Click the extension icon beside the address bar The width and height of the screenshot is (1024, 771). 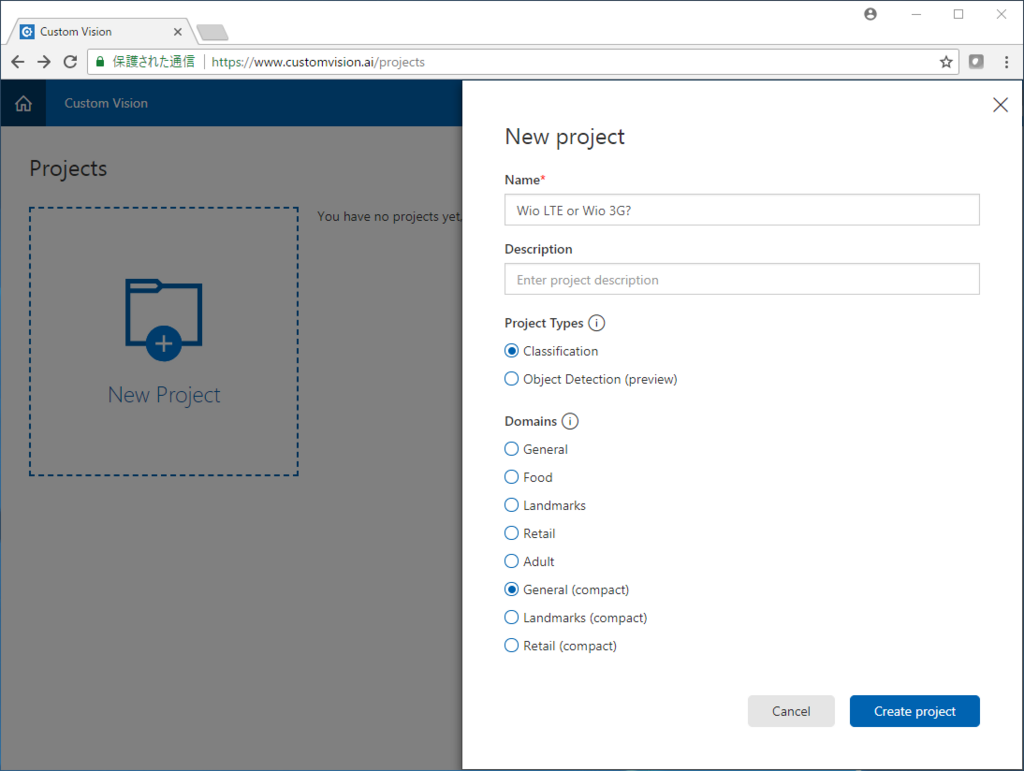(976, 62)
